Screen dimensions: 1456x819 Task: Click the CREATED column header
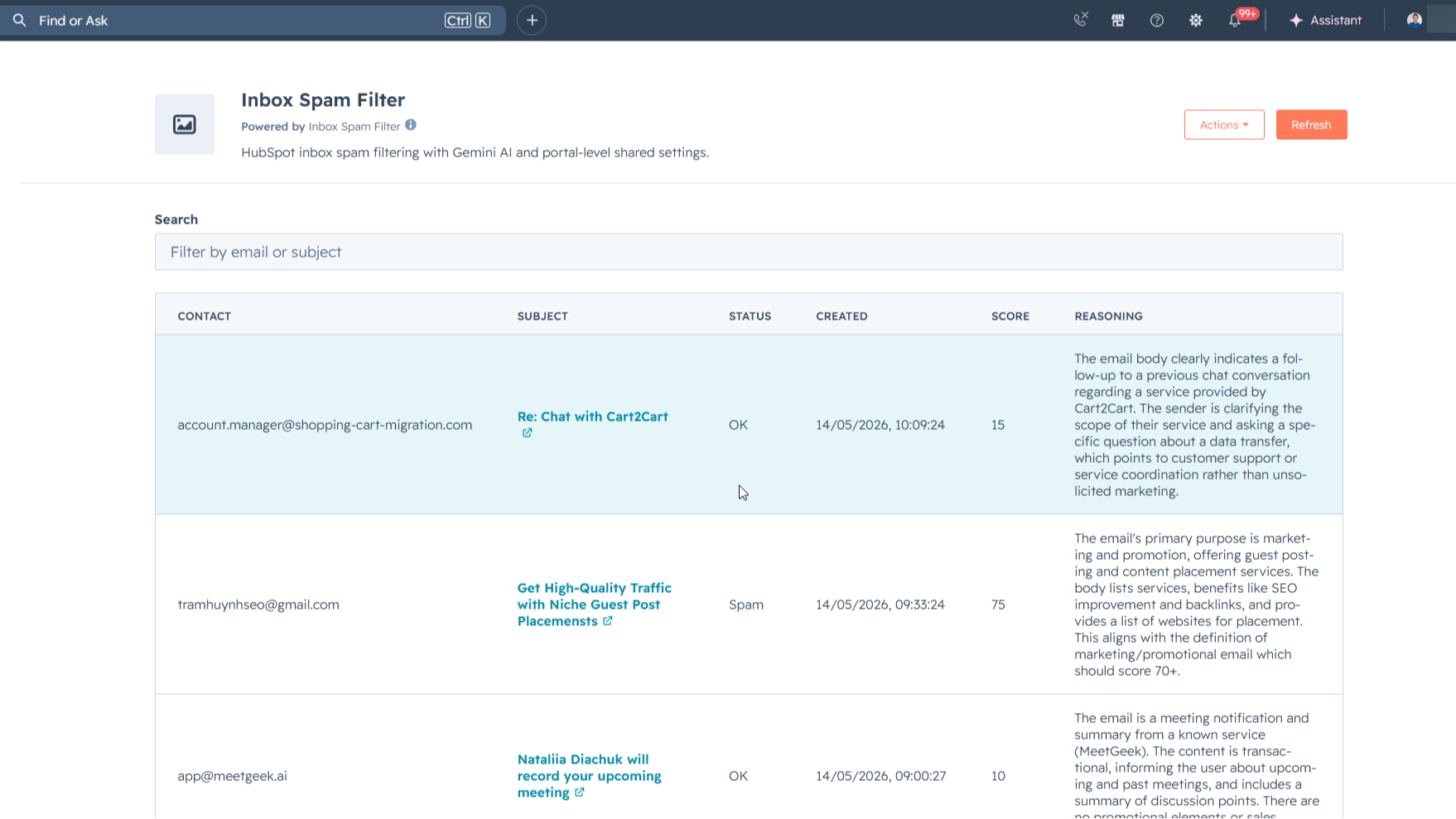[841, 316]
